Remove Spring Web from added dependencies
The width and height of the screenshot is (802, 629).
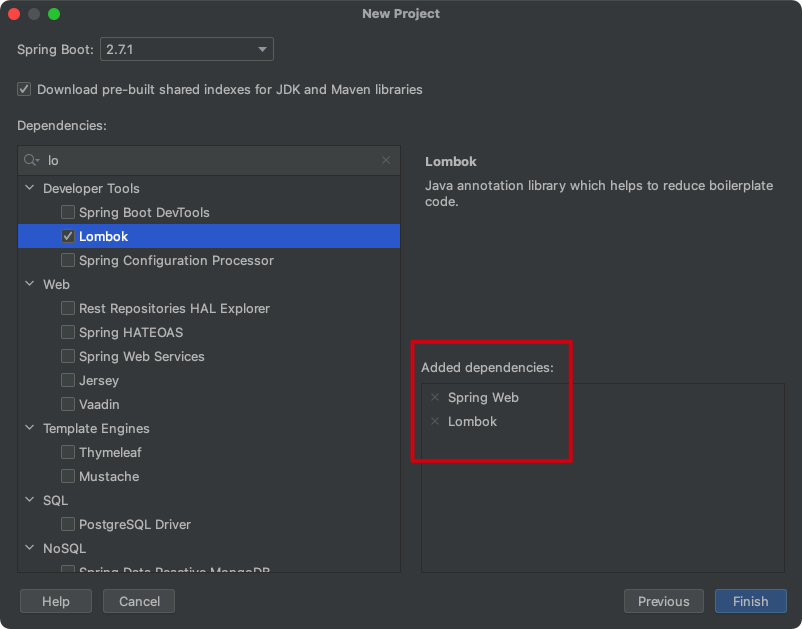[x=435, y=397]
